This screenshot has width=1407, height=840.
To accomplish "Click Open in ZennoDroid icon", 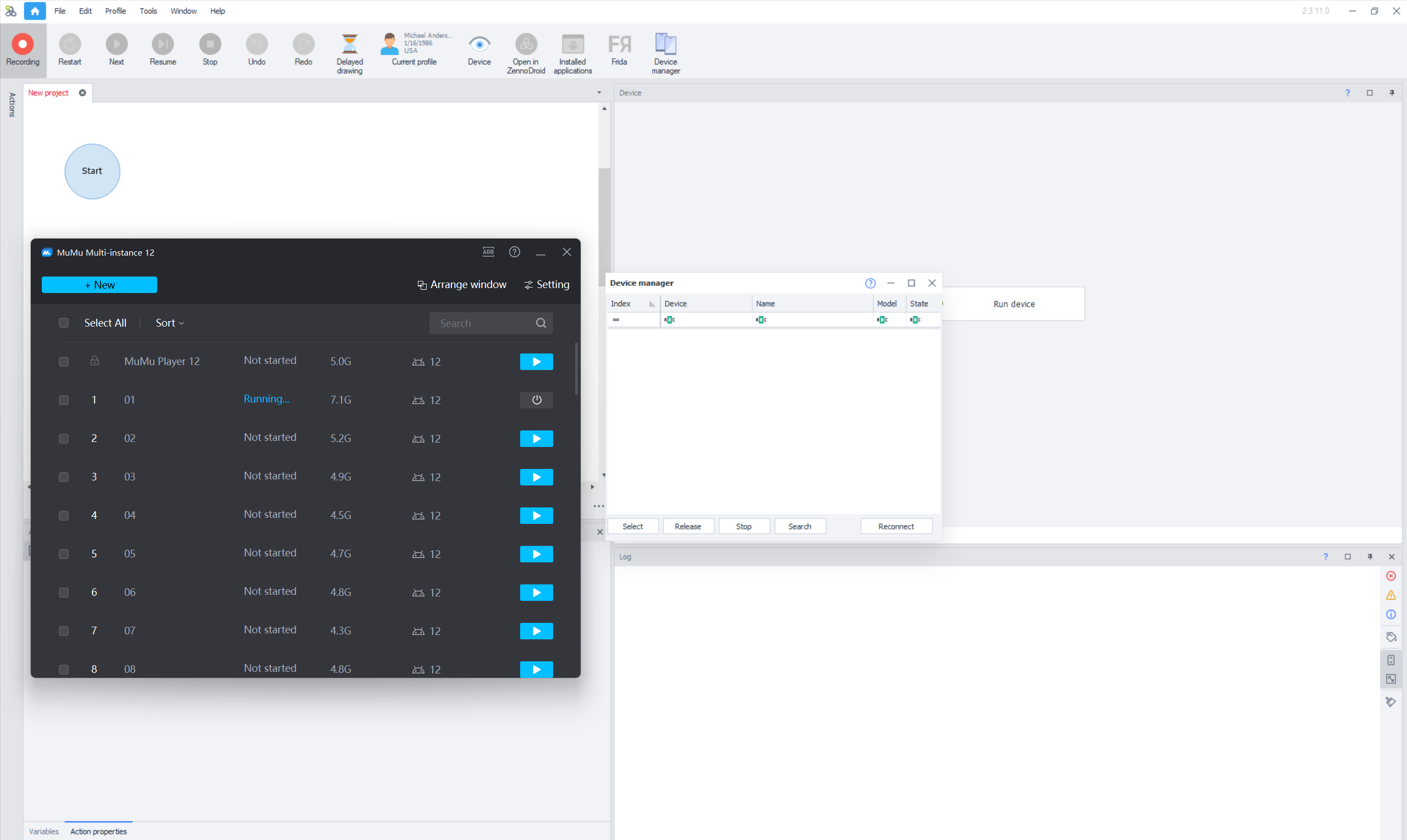I will click(525, 44).
